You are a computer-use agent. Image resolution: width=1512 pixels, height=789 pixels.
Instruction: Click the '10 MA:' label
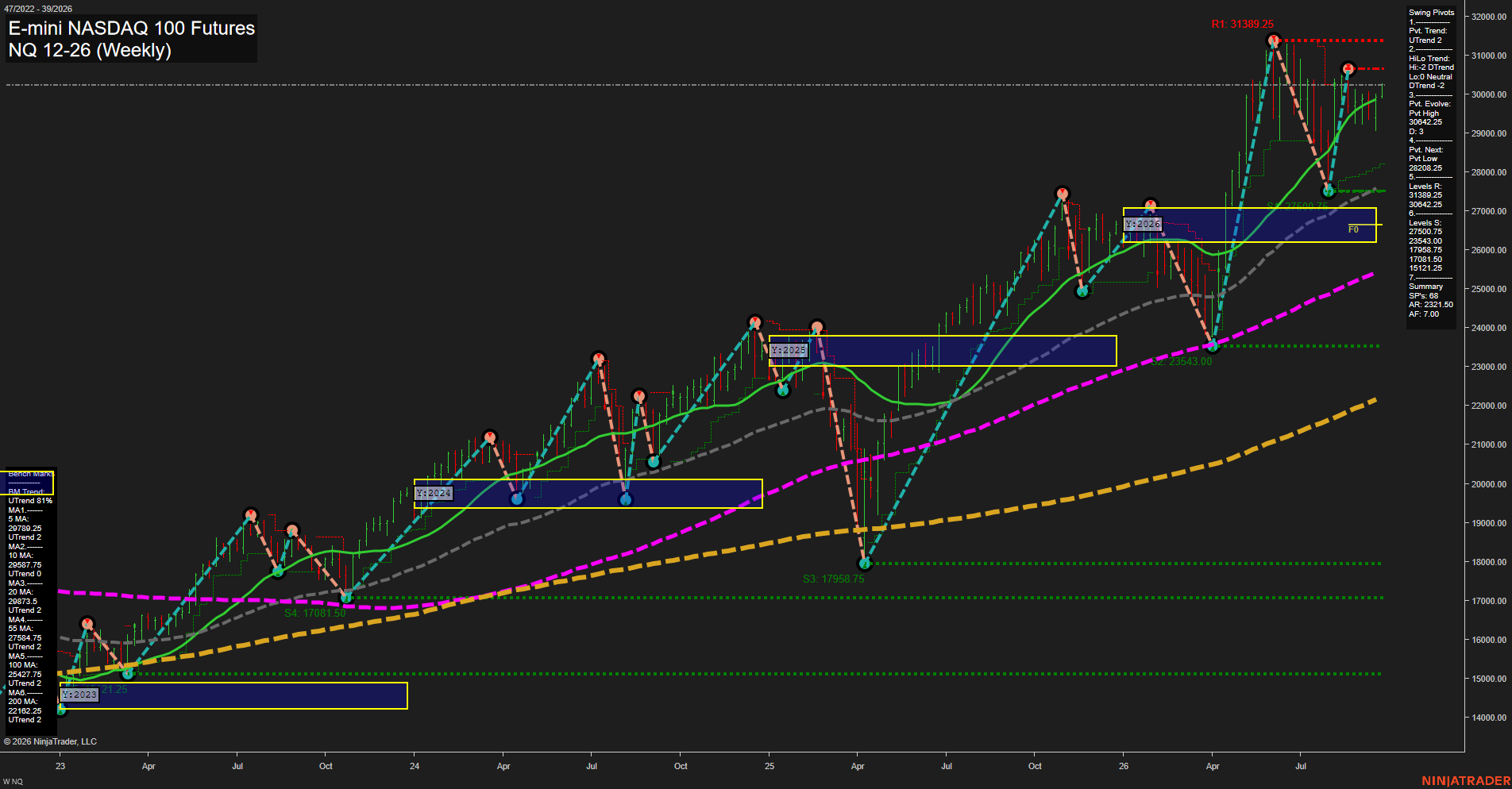click(20, 556)
